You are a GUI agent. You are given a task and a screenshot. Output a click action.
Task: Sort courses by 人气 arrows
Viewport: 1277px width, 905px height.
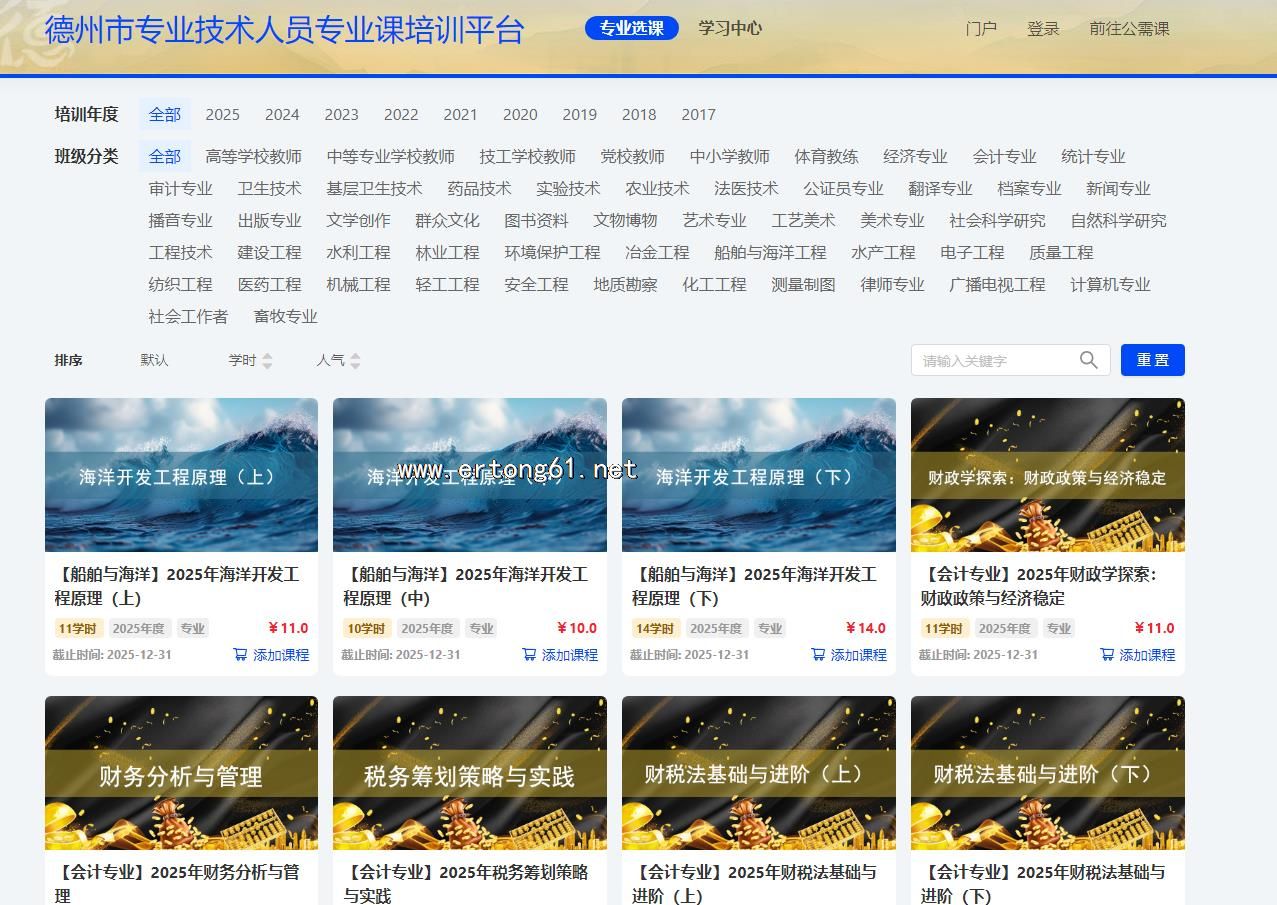click(355, 361)
